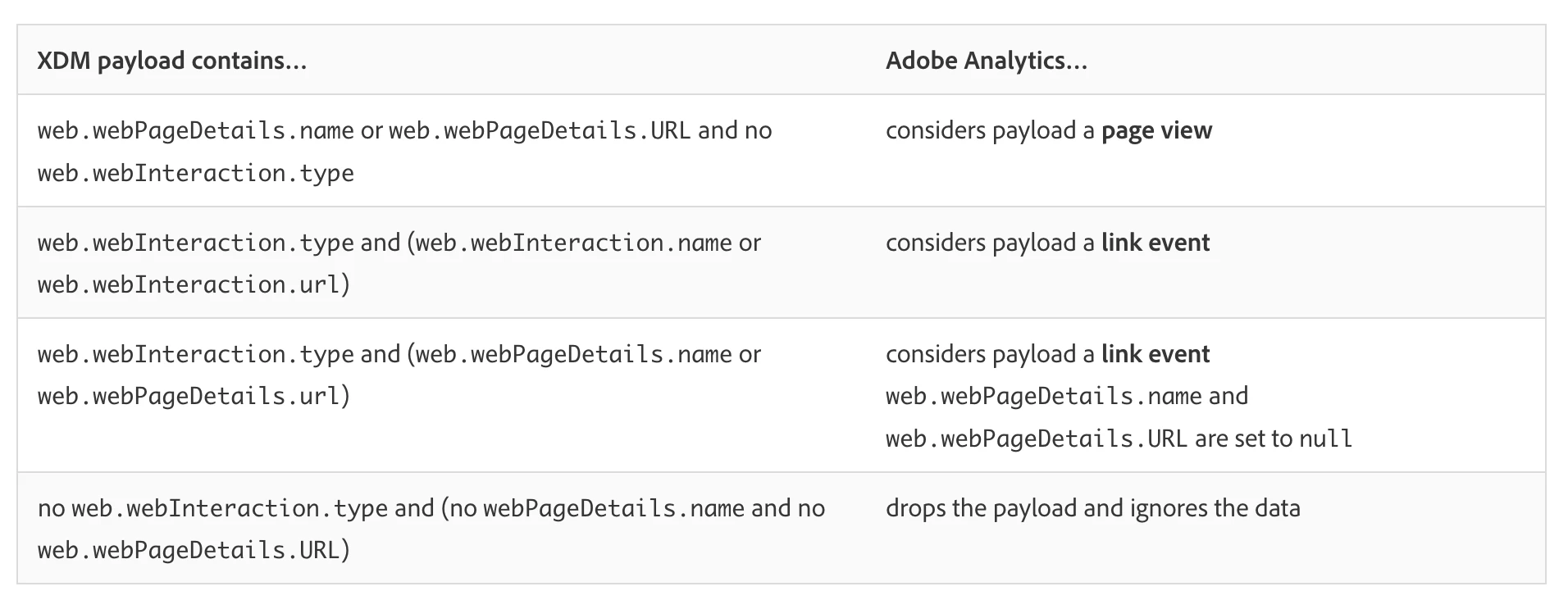1568x600 pixels.
Task: Click webPageDetails.name in the last row
Action: 613,508
